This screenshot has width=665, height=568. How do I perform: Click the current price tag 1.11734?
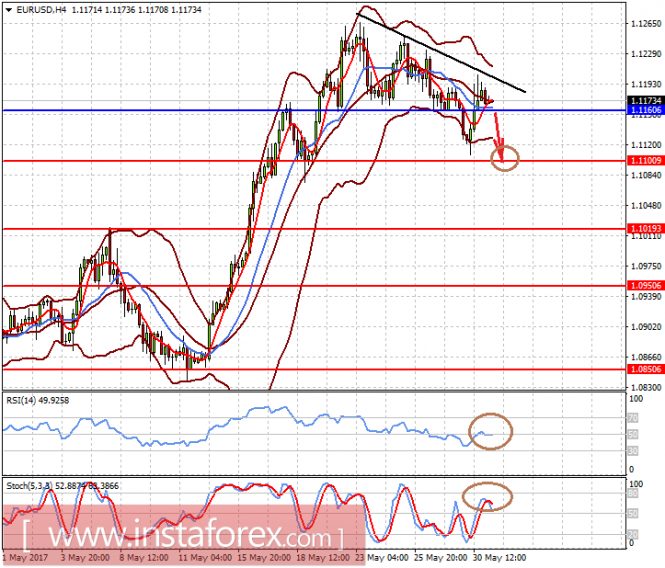point(646,101)
